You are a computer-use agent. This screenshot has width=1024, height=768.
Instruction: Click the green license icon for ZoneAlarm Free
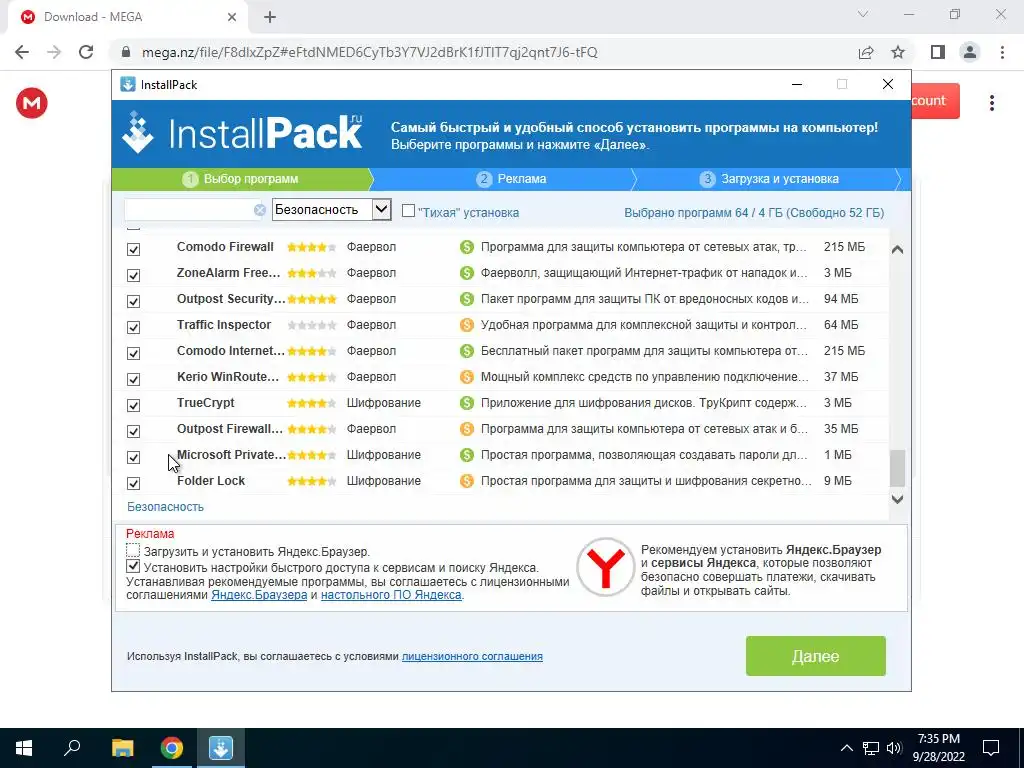(466, 273)
